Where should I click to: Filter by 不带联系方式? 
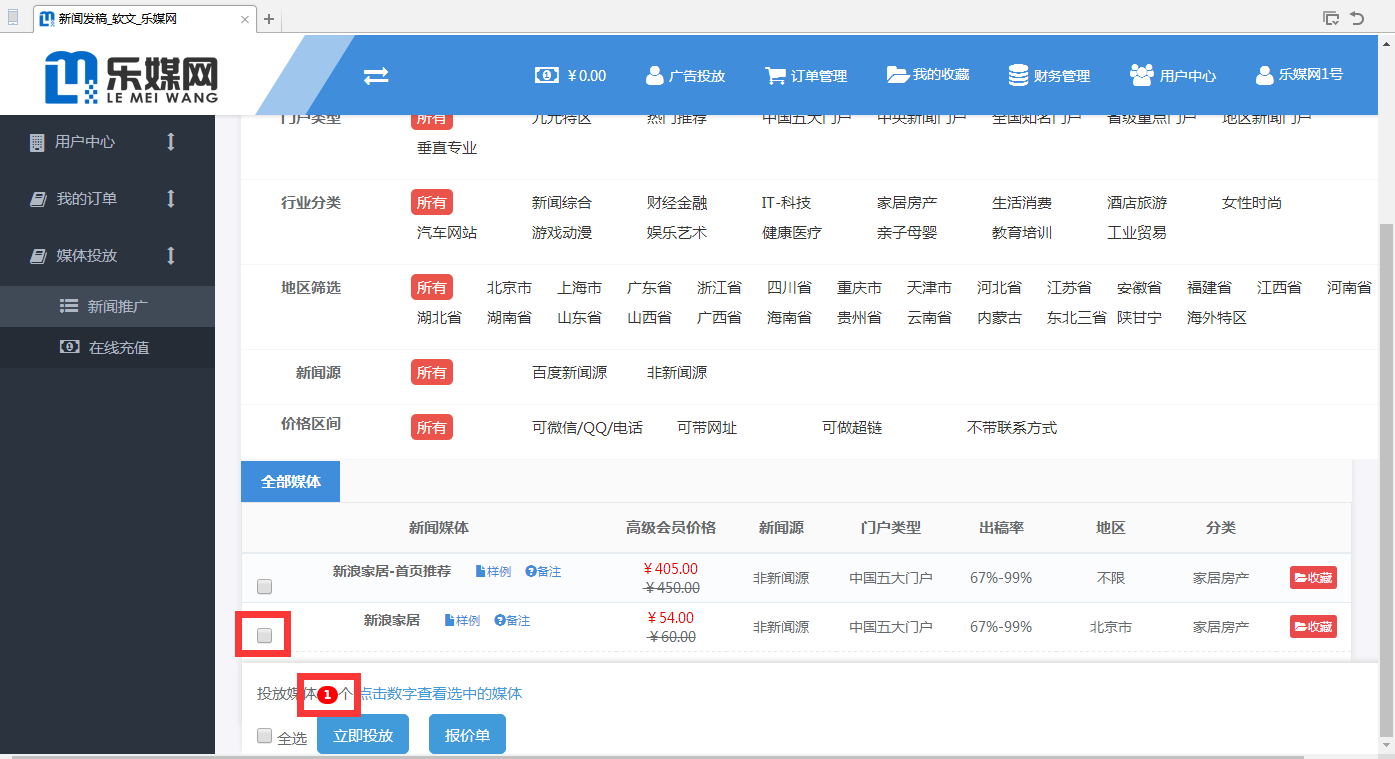tap(1012, 428)
